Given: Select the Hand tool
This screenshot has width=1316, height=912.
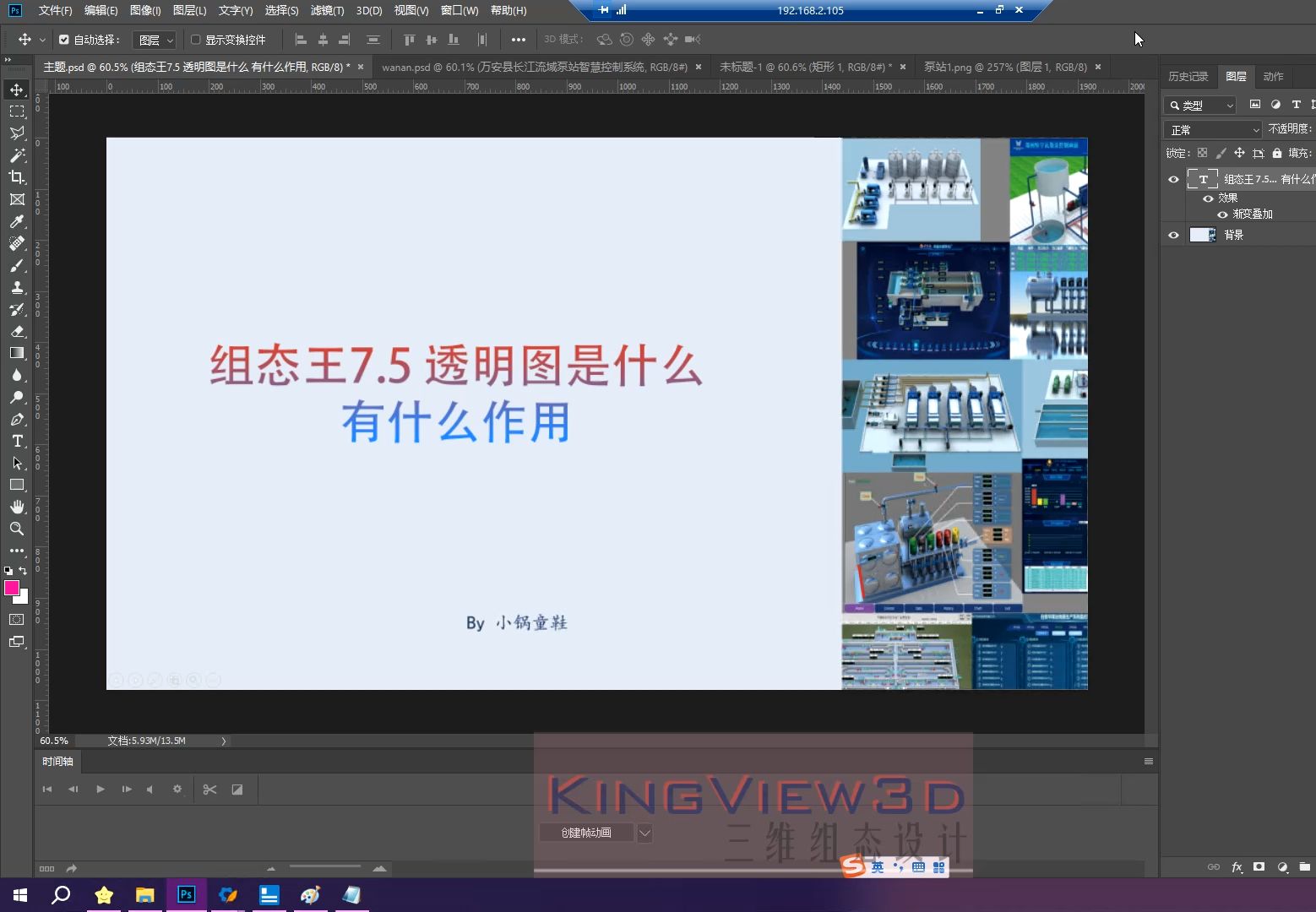Looking at the screenshot, I should pyautogui.click(x=17, y=507).
